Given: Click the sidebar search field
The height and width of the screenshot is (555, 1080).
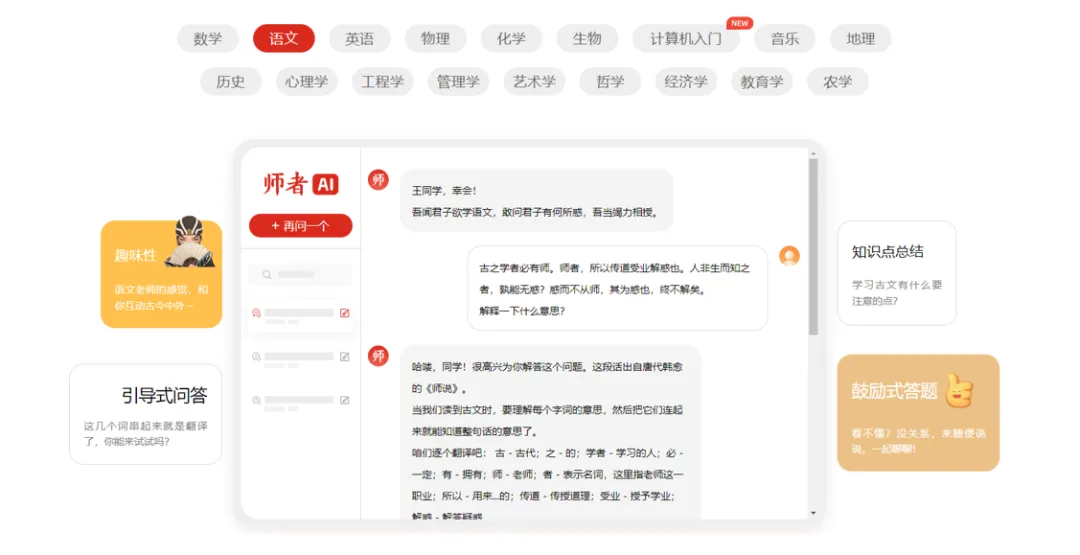Looking at the screenshot, I should click(299, 274).
